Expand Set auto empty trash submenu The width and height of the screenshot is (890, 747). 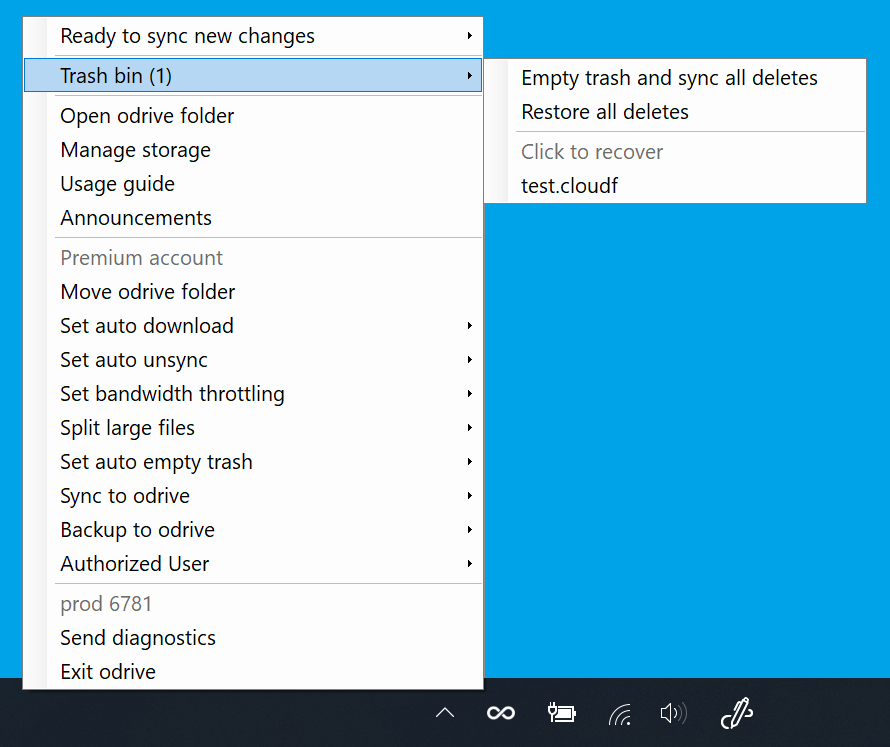[x=253, y=462]
